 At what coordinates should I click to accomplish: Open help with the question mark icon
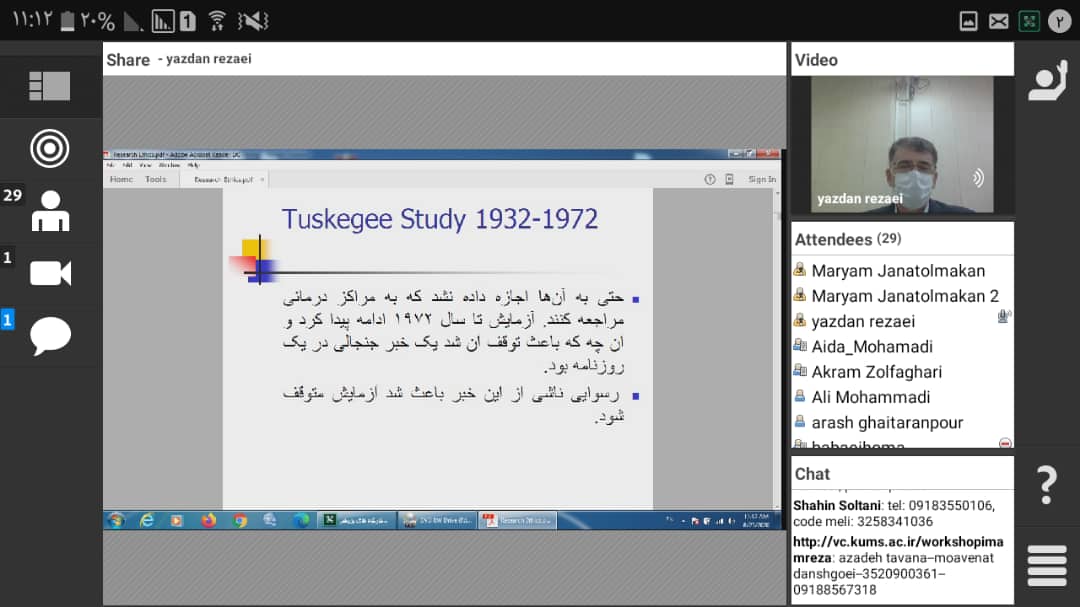(1046, 484)
